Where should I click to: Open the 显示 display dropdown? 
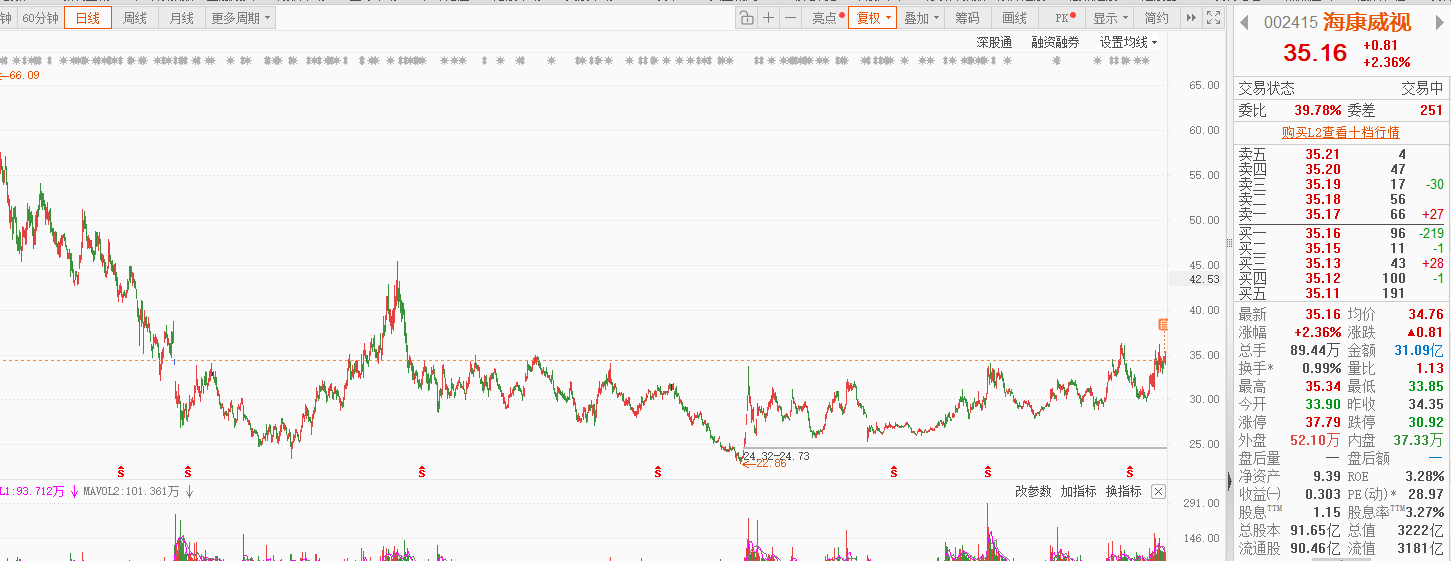tap(1110, 18)
